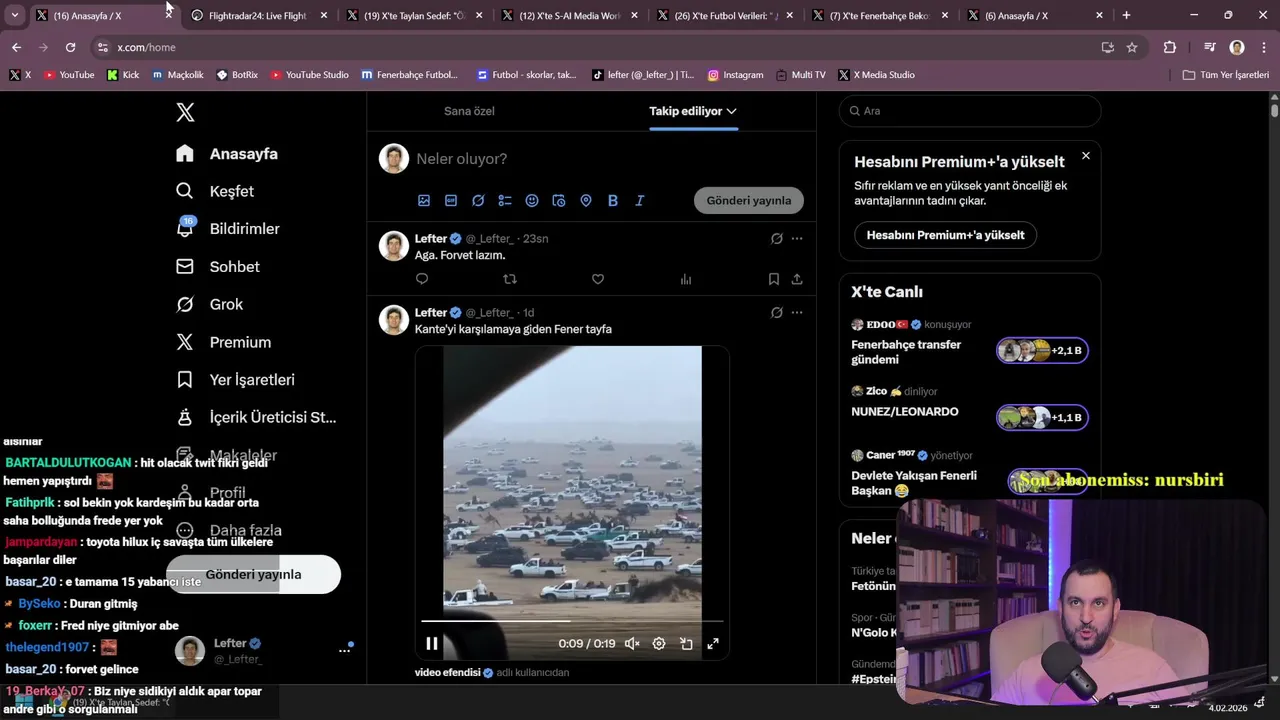Unmute the video audio
The width and height of the screenshot is (1280, 720).
click(632, 644)
